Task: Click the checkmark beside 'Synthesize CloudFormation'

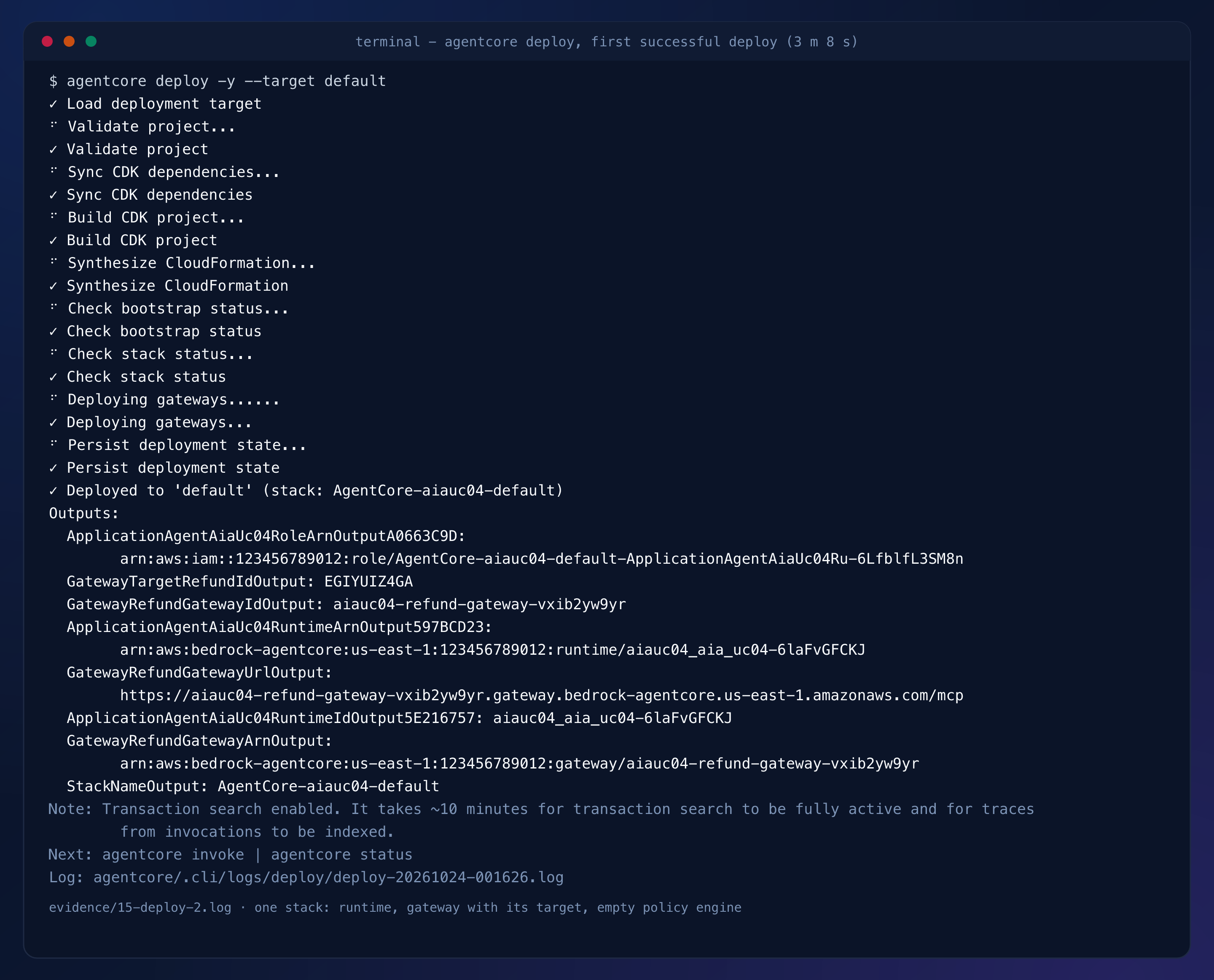Action: point(53,286)
